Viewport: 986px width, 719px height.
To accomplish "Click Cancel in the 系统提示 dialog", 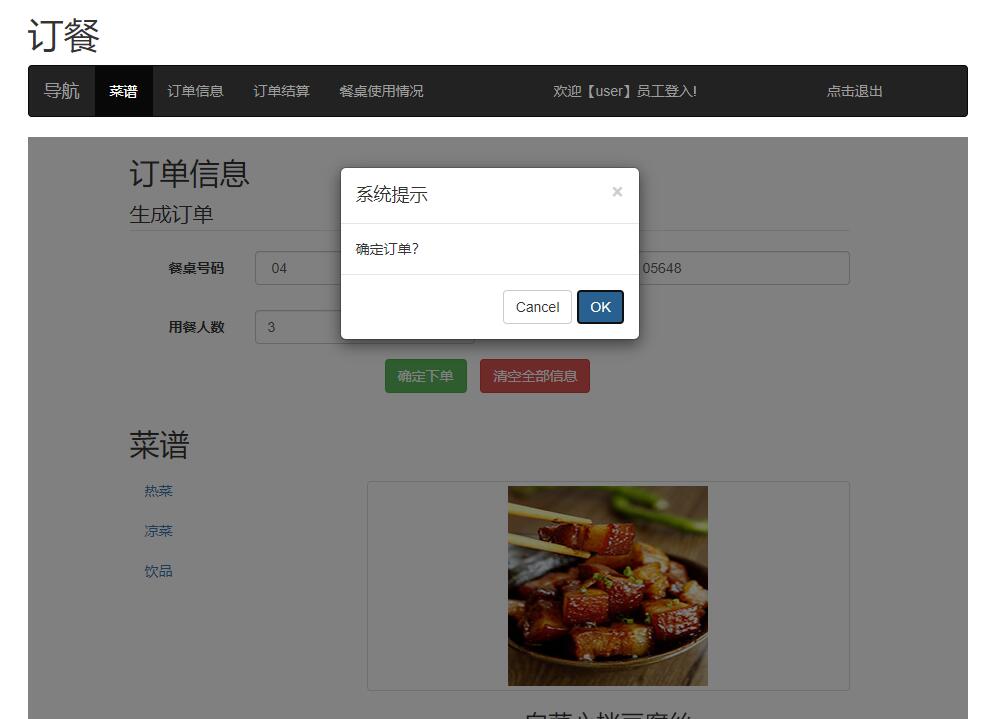I will (x=536, y=307).
